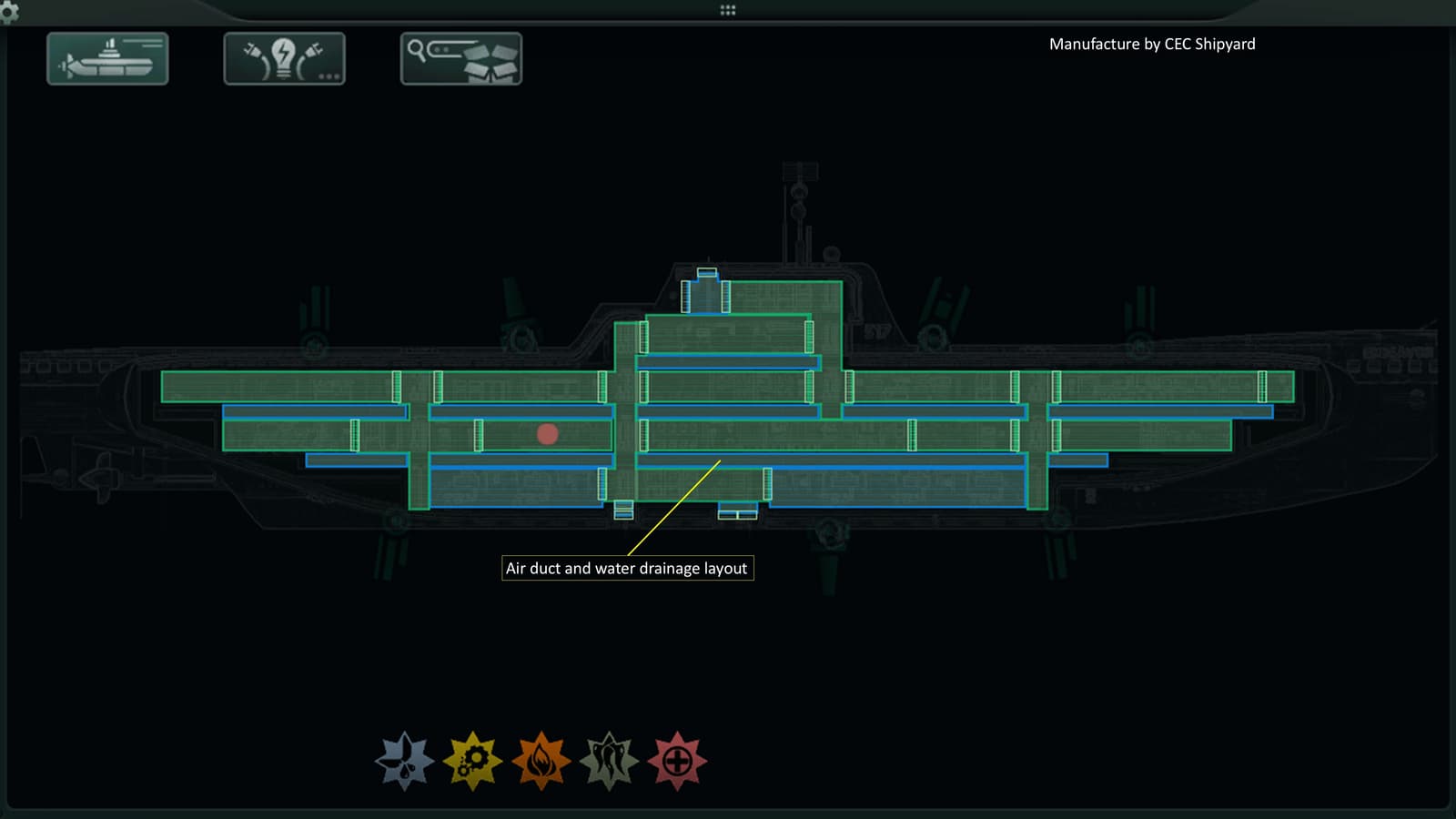Grab the dotted drag handle at top
The height and width of the screenshot is (819, 1456).
click(728, 10)
